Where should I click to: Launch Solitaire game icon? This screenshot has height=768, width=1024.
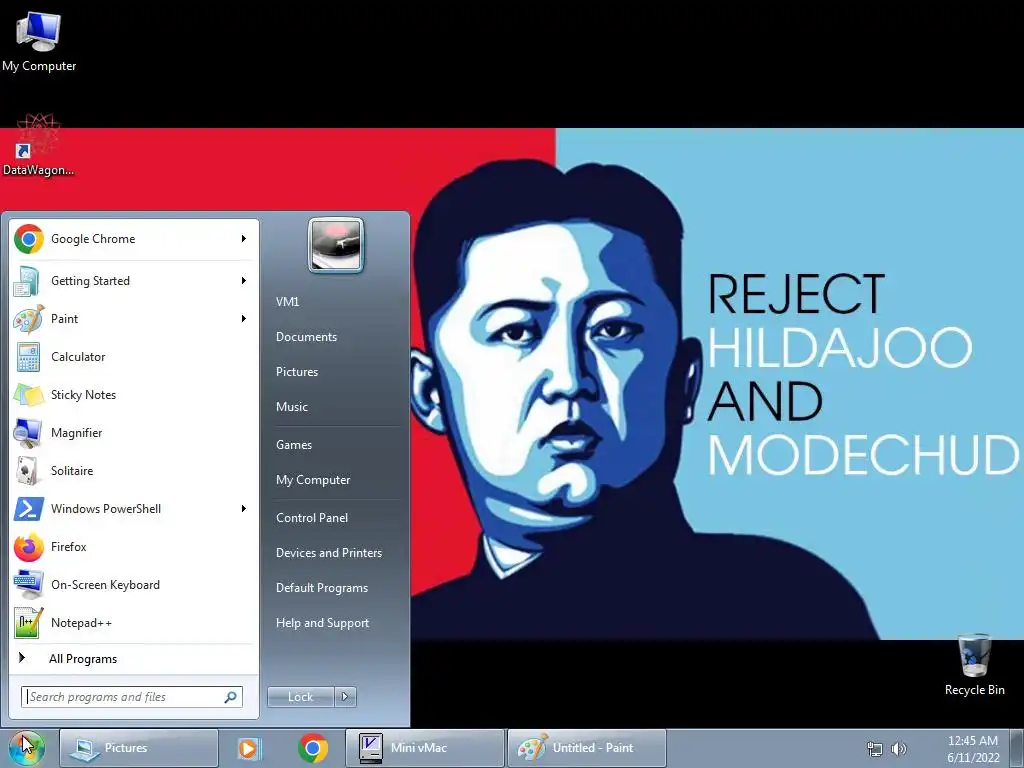[28, 471]
